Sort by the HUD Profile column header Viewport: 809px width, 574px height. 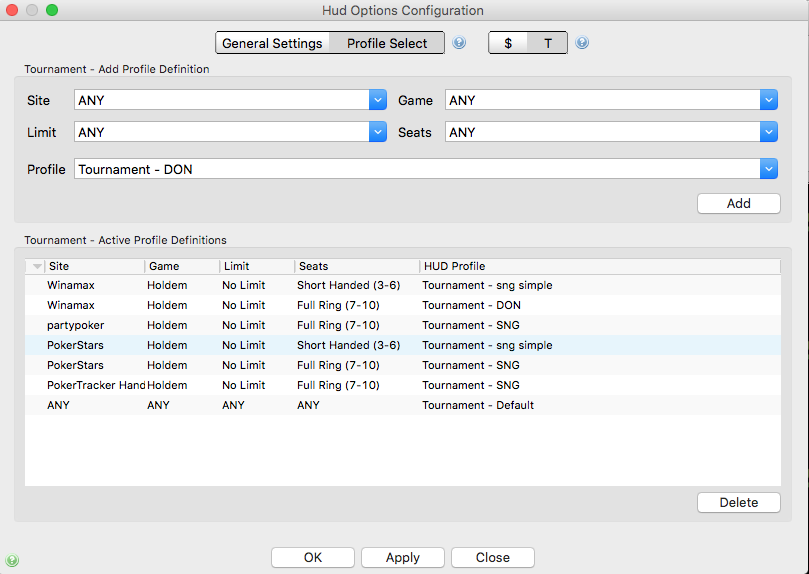[x=600, y=266]
